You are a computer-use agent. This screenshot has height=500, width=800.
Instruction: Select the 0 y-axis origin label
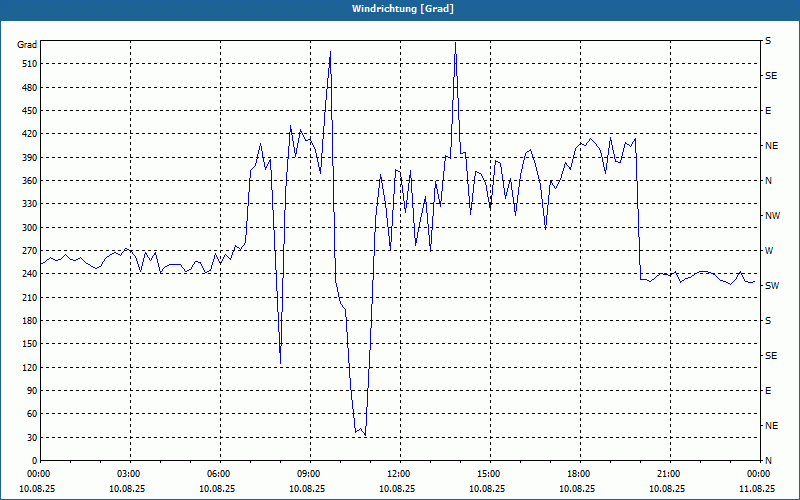pos(35,461)
